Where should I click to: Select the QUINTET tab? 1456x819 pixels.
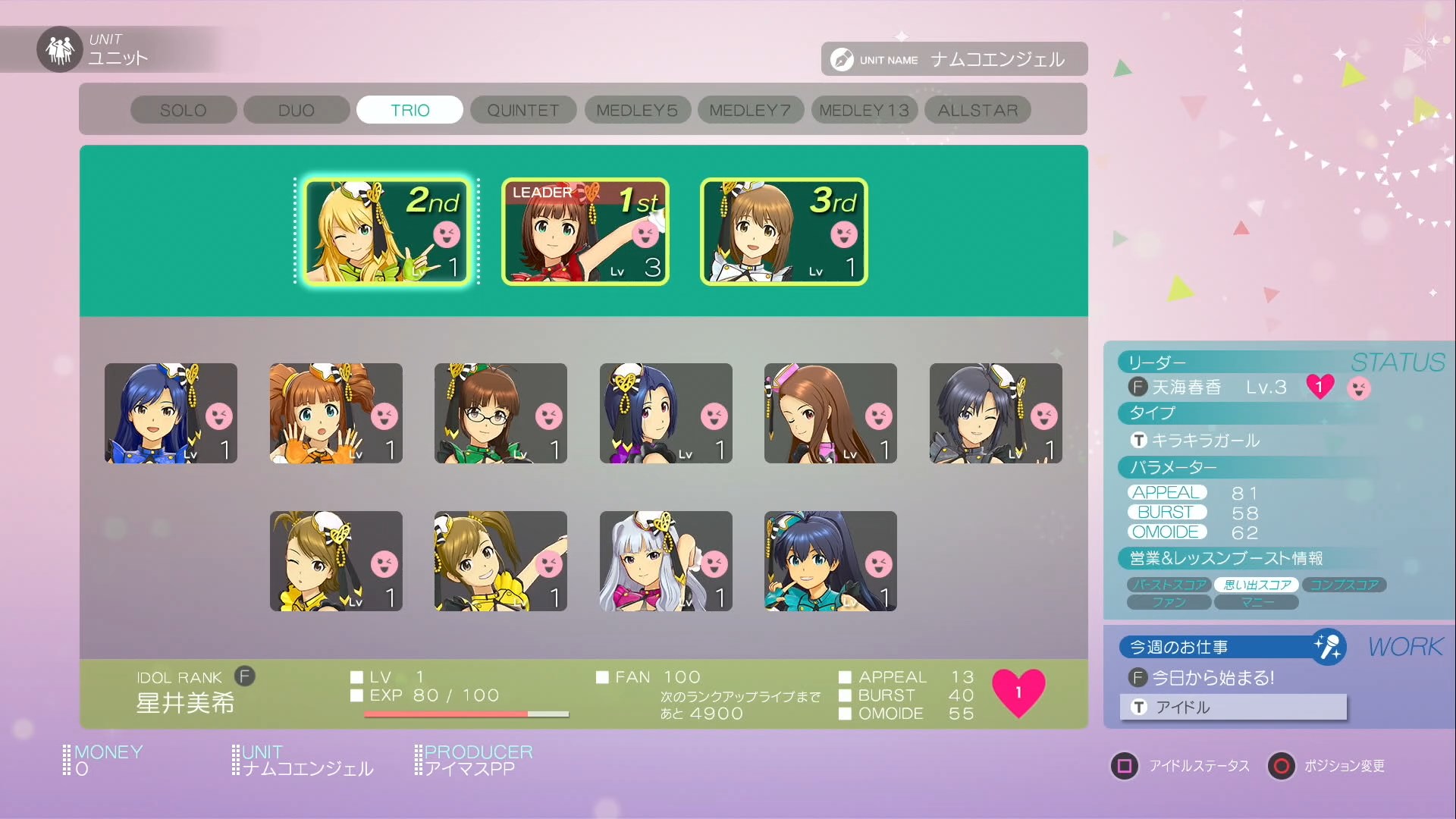[x=523, y=110]
